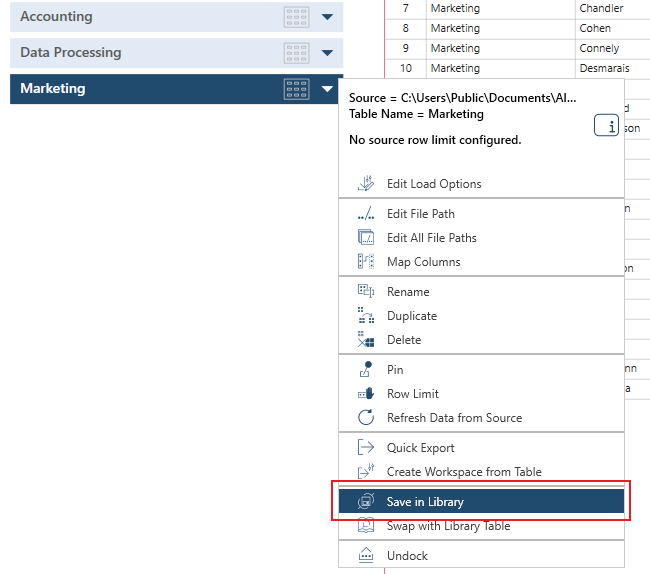Click the Delete icon in menu
The width and height of the screenshot is (650, 574).
366,339
